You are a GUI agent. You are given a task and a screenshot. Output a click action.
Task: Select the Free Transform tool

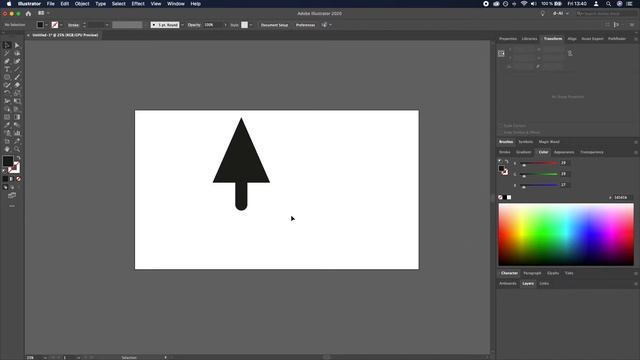pyautogui.click(x=17, y=101)
